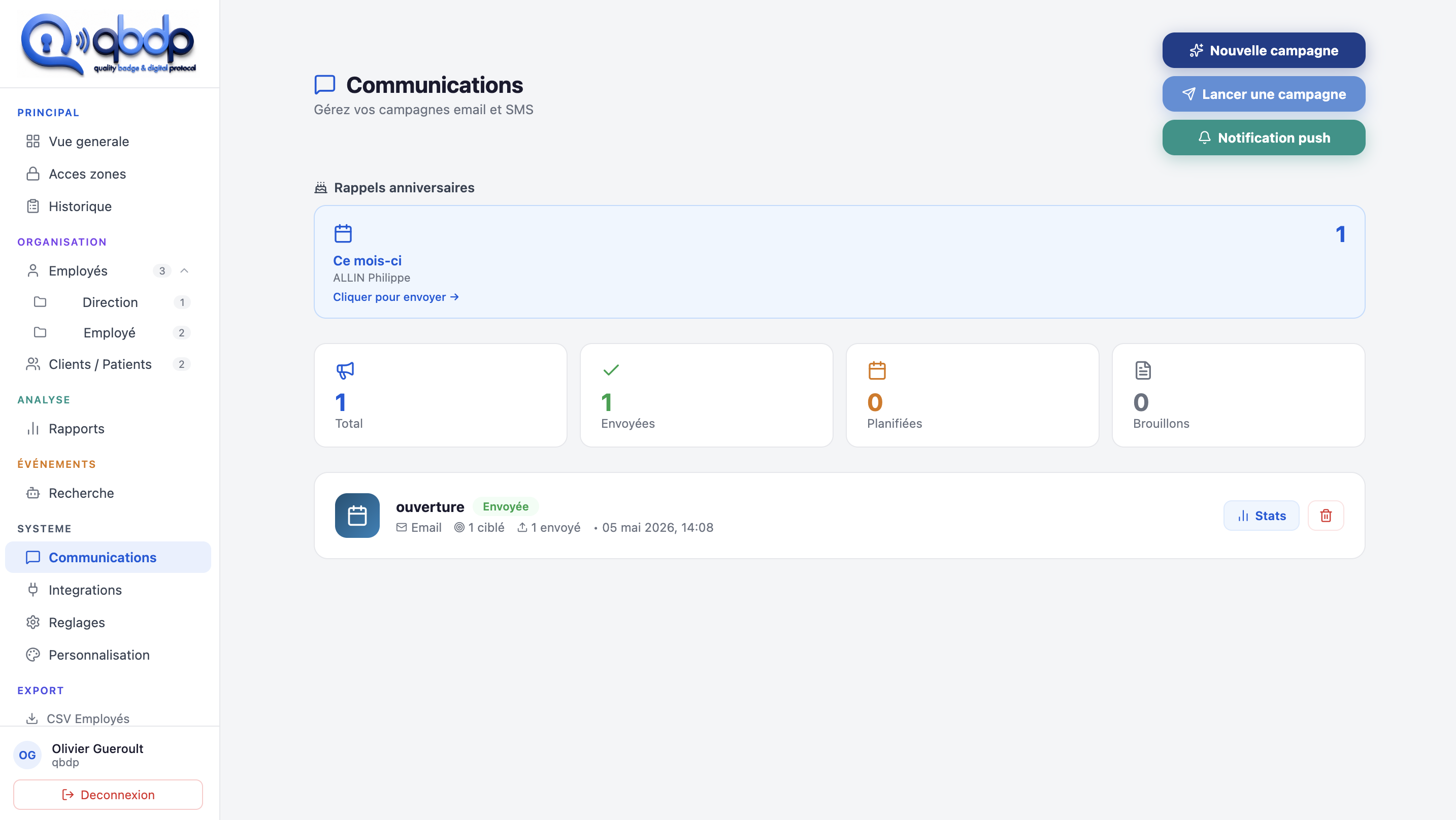1456x820 pixels.
Task: Click the OG user avatar
Action: [x=27, y=755]
